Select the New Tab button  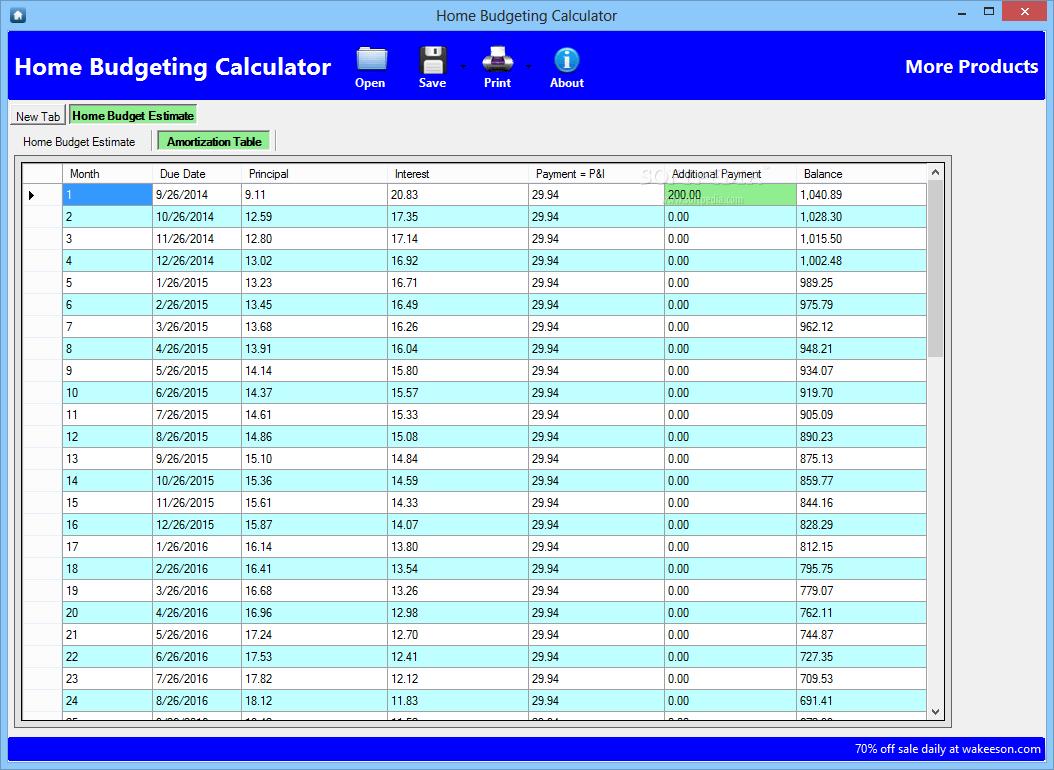point(37,115)
